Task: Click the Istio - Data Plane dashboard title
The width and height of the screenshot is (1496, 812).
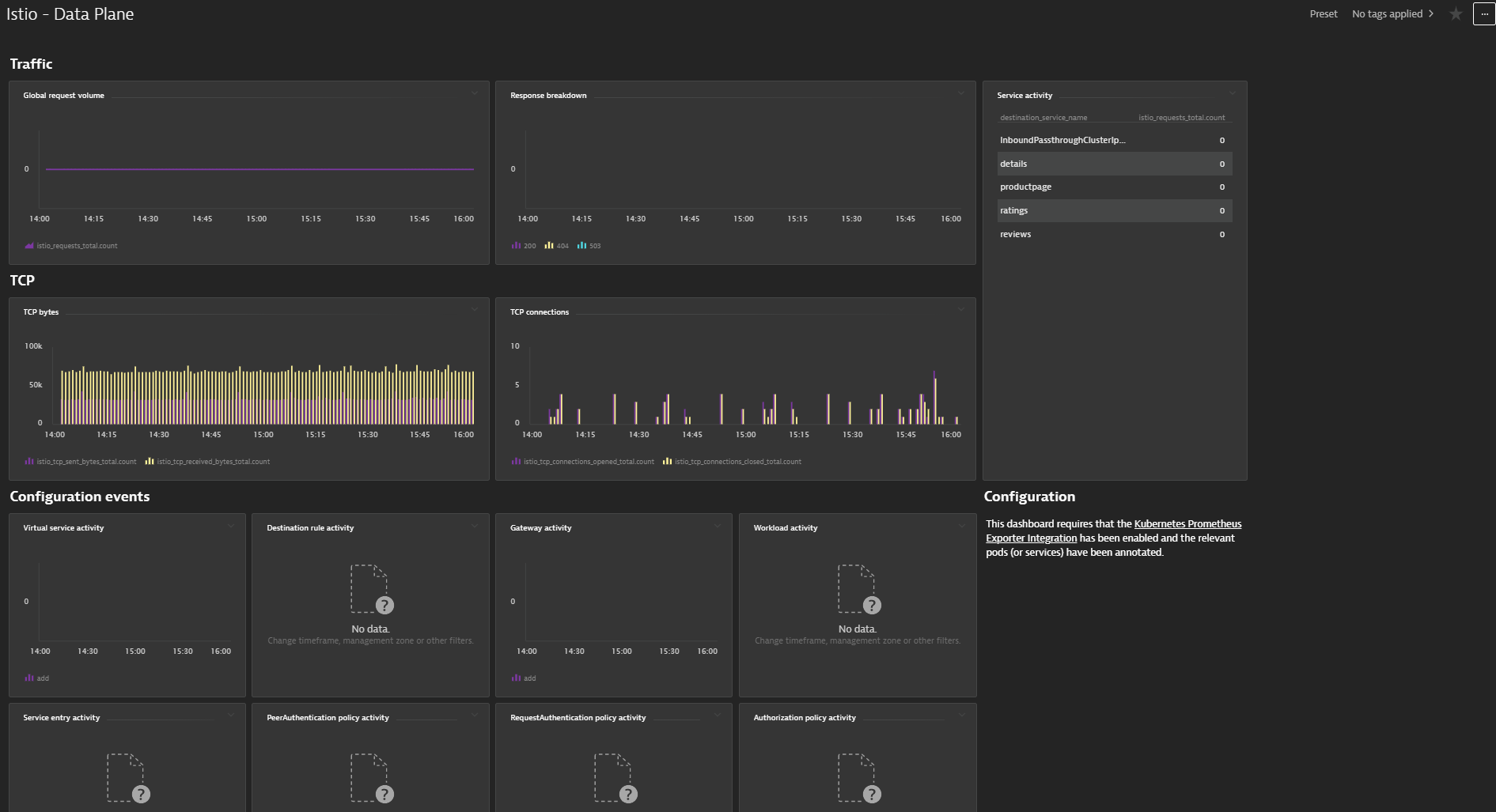Action: pyautogui.click(x=70, y=14)
